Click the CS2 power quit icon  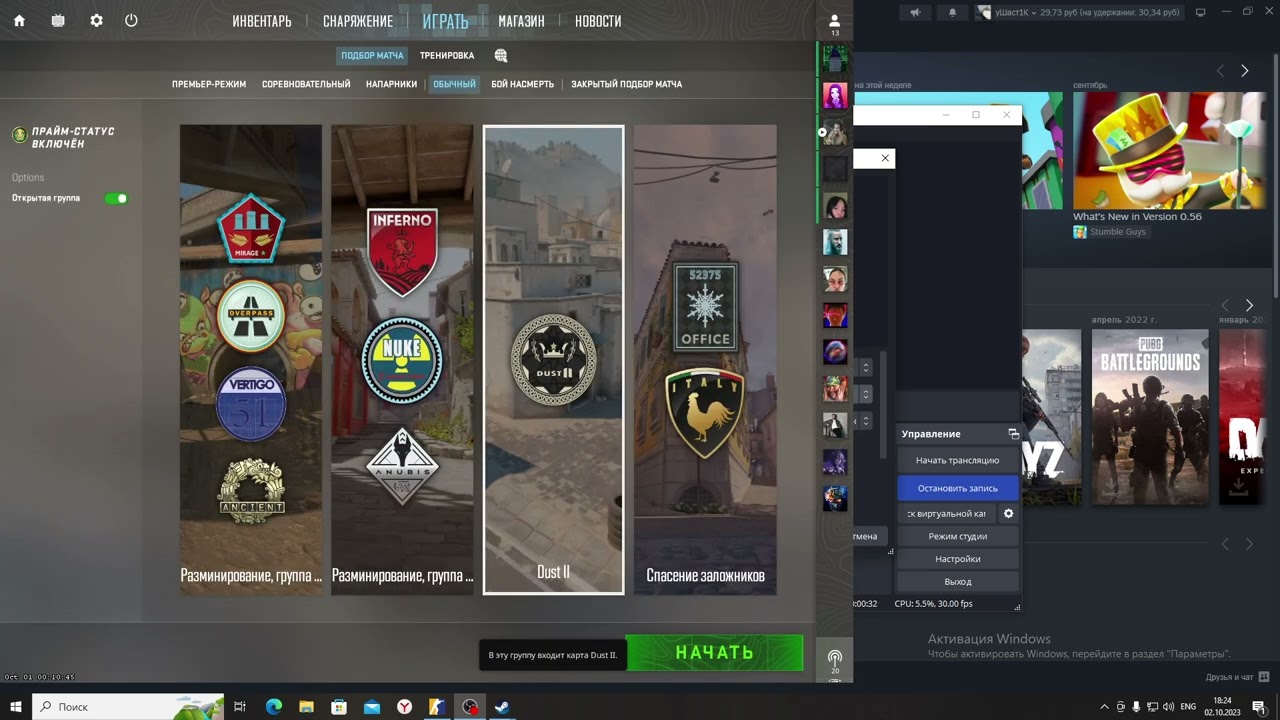(x=131, y=20)
